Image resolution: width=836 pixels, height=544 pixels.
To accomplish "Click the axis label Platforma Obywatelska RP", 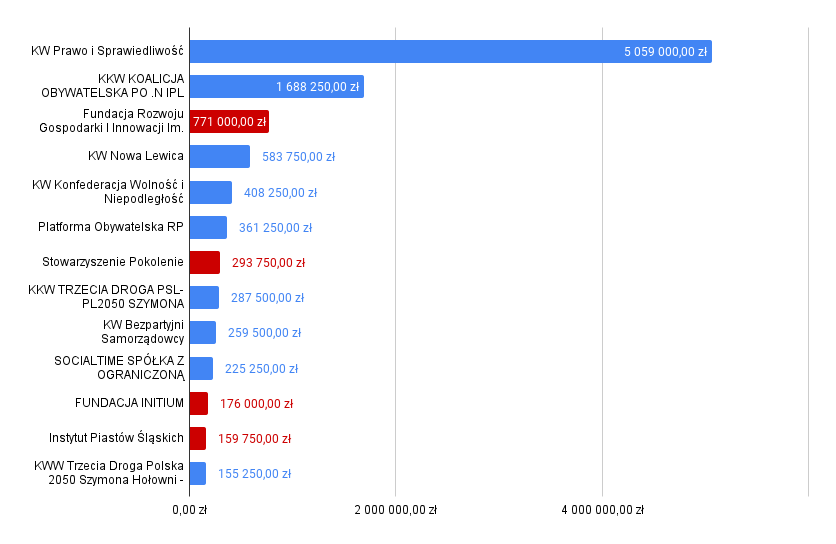I will 111,227.
